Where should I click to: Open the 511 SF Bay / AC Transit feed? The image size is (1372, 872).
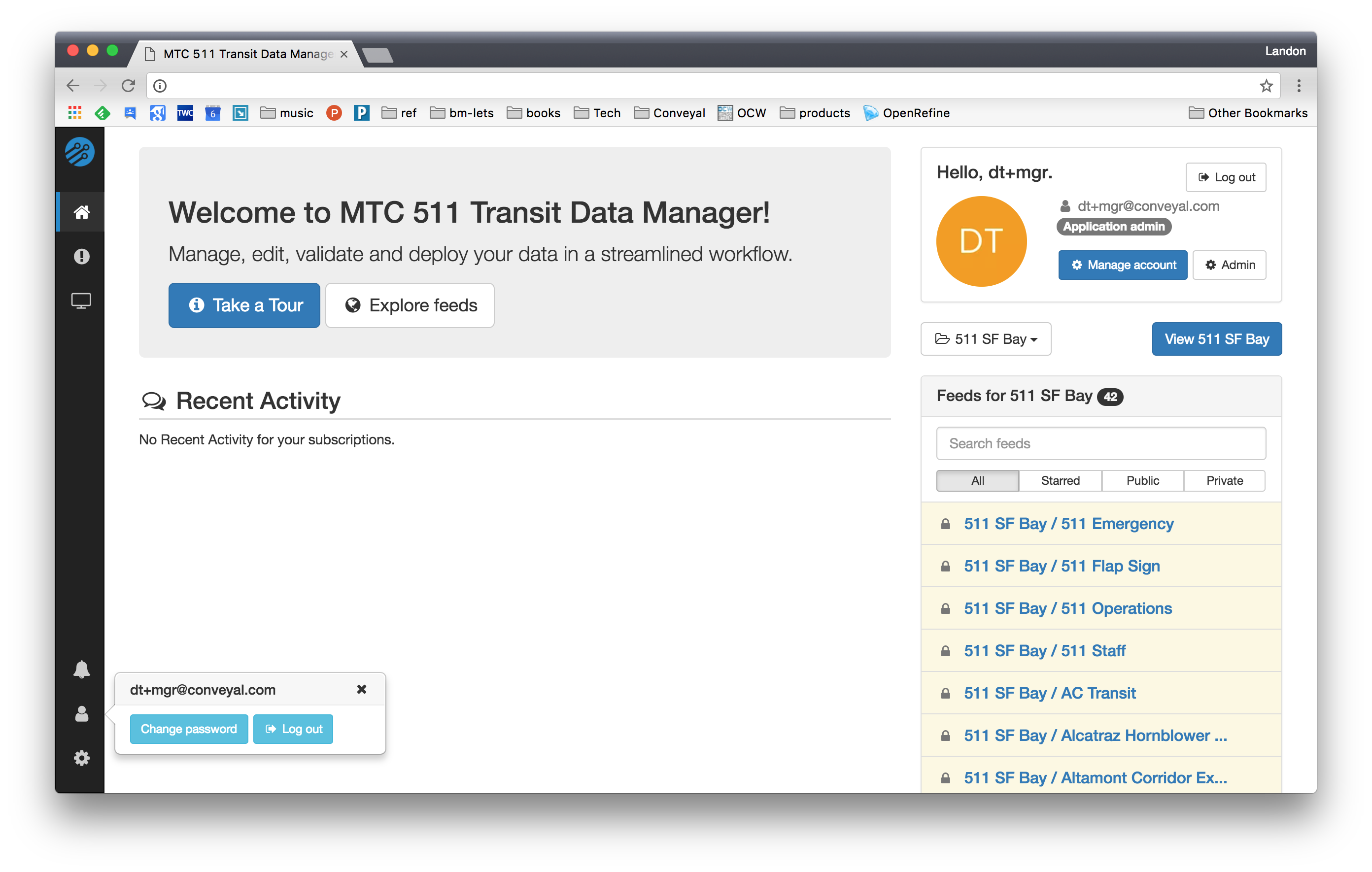click(x=1049, y=693)
